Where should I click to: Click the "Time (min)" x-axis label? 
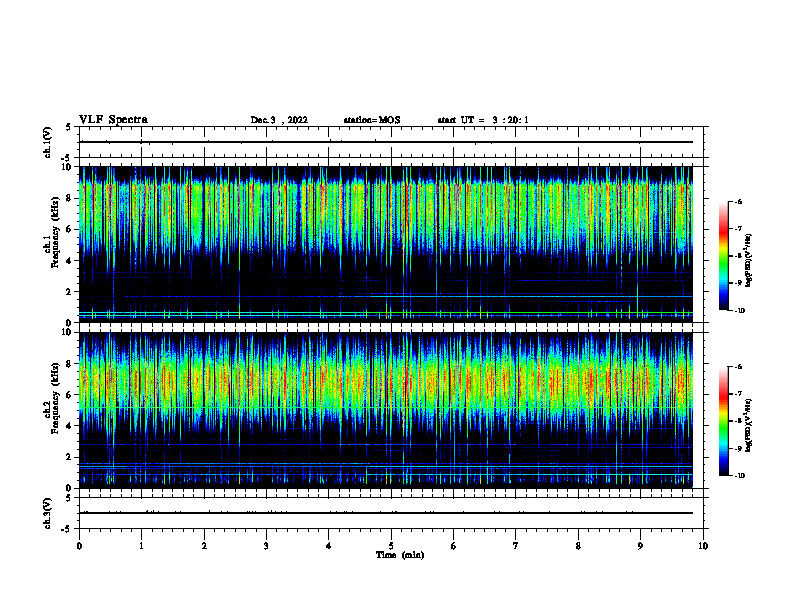pos(400,555)
